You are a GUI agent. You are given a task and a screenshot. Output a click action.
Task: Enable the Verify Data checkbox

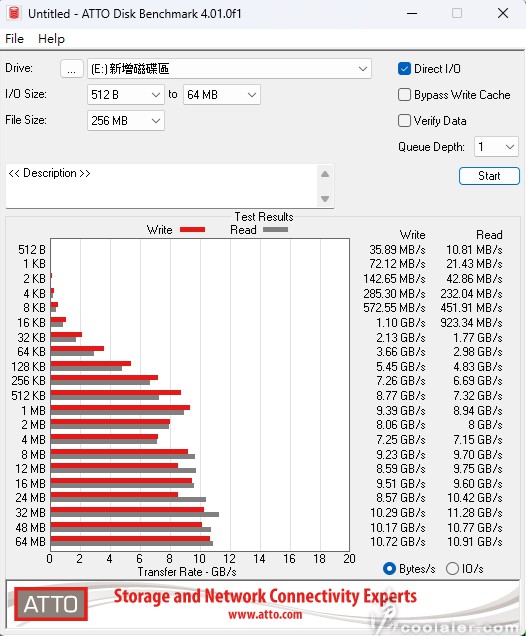click(404, 121)
